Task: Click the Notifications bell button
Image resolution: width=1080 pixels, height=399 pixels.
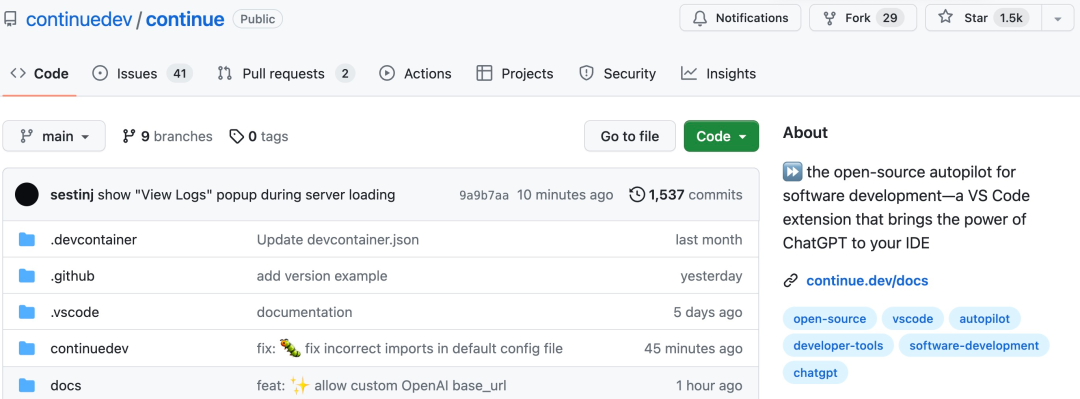Action: click(740, 18)
